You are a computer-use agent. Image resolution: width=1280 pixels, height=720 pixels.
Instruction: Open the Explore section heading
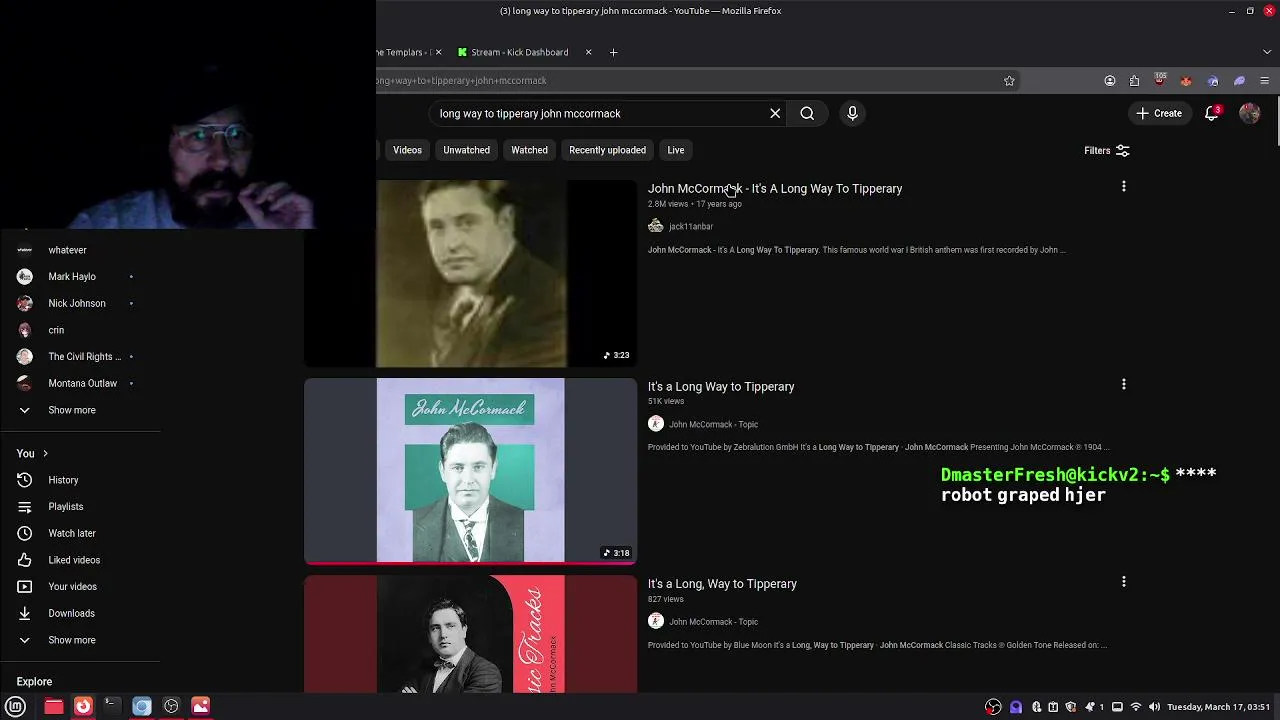point(34,682)
